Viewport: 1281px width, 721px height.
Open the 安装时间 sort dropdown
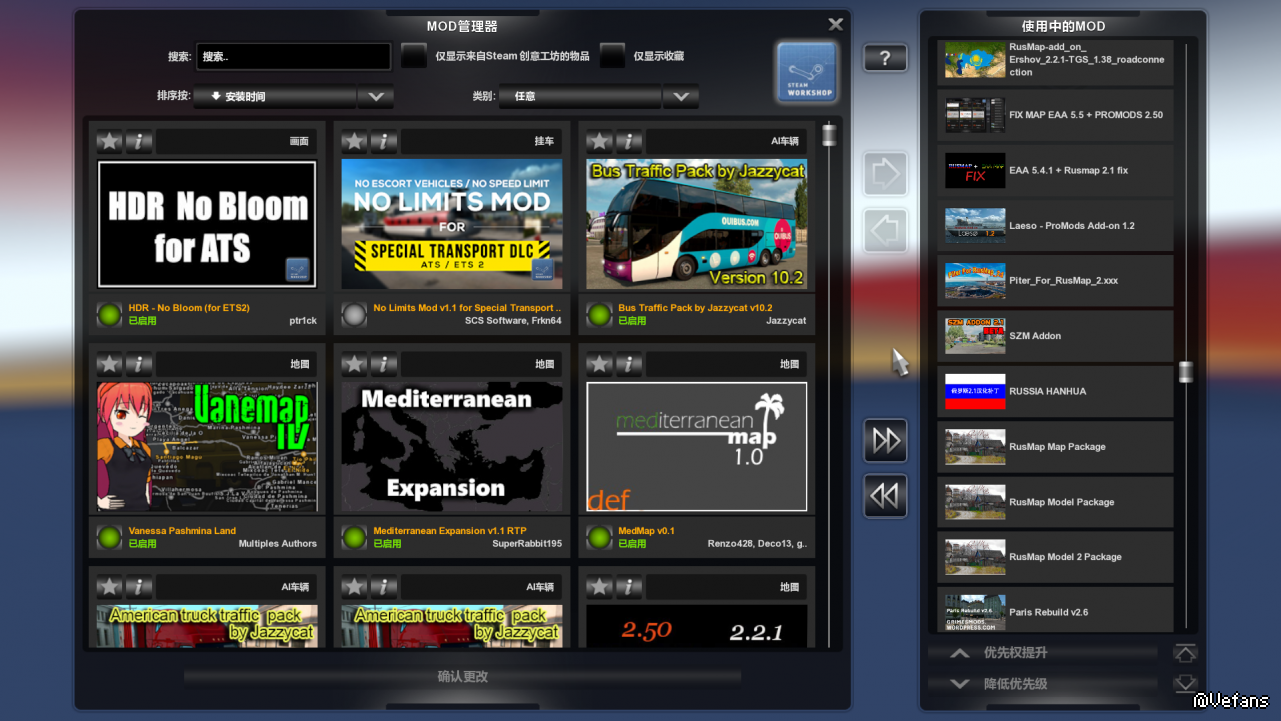point(275,97)
